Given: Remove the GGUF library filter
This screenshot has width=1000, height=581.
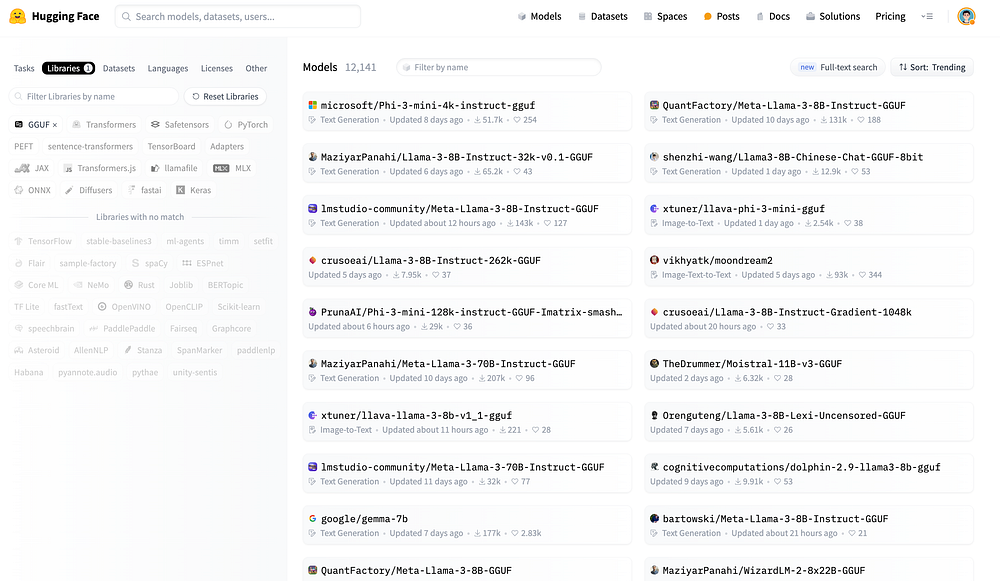Looking at the screenshot, I should 55,125.
